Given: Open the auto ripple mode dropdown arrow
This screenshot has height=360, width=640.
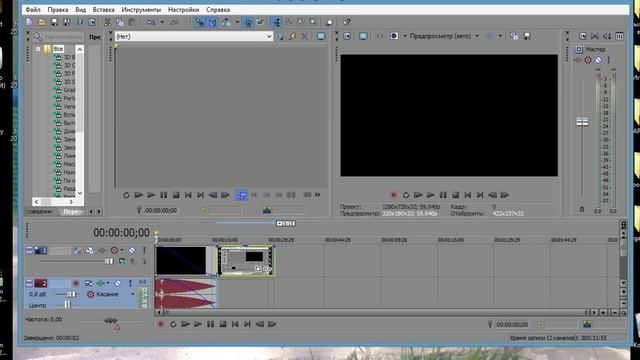Looking at the screenshot, I should [237, 22].
